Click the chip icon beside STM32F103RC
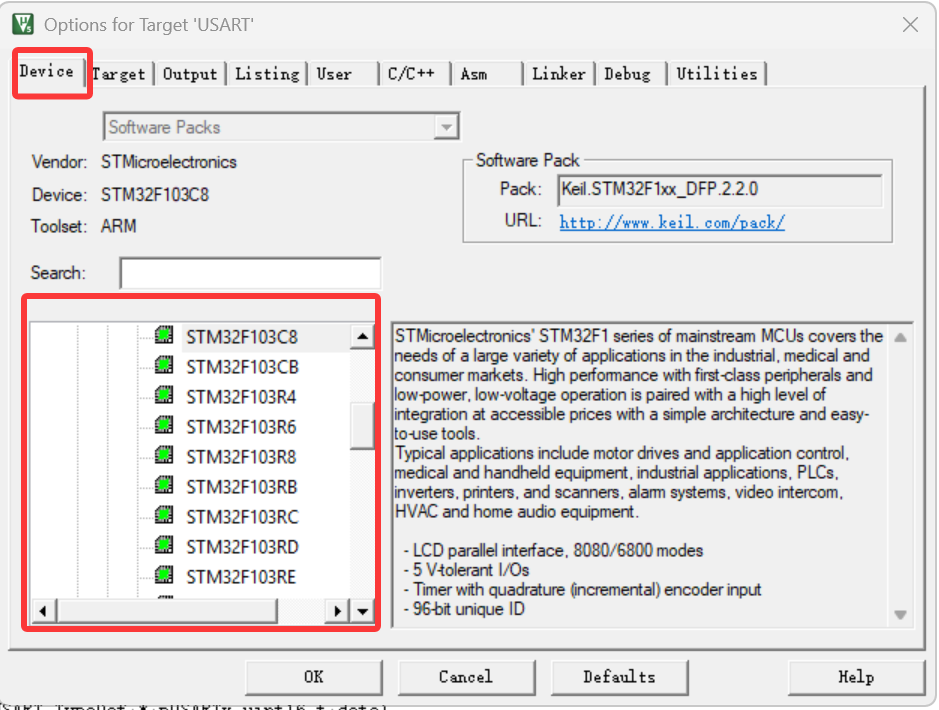Viewport: 939px width, 710px height. pyautogui.click(x=164, y=514)
